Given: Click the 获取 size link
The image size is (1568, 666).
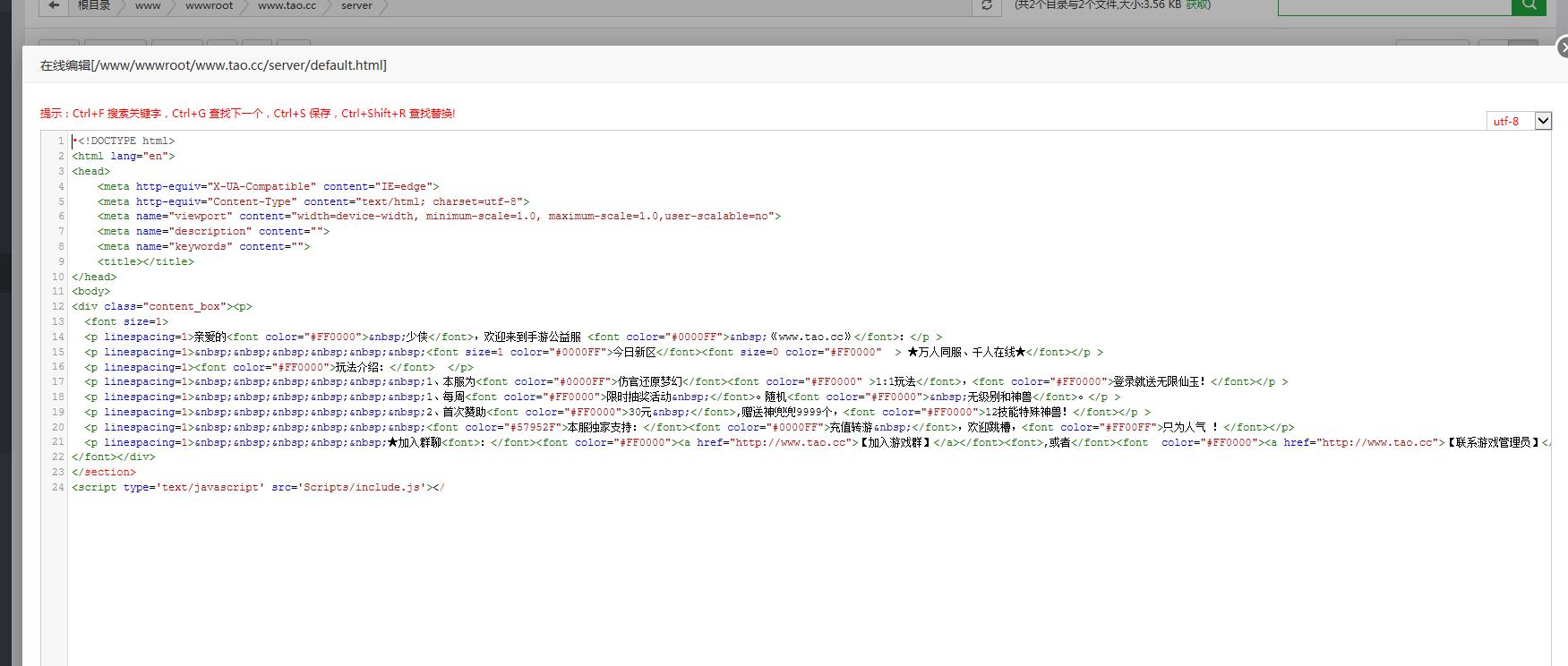Looking at the screenshot, I should [1198, 5].
